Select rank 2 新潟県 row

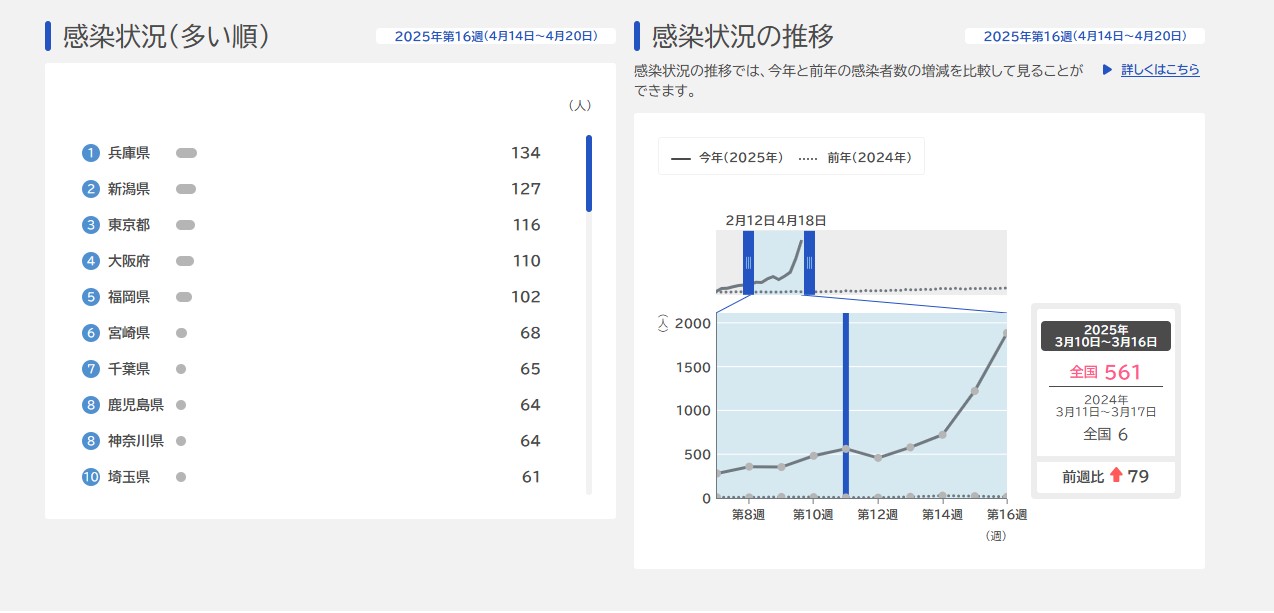(x=312, y=189)
